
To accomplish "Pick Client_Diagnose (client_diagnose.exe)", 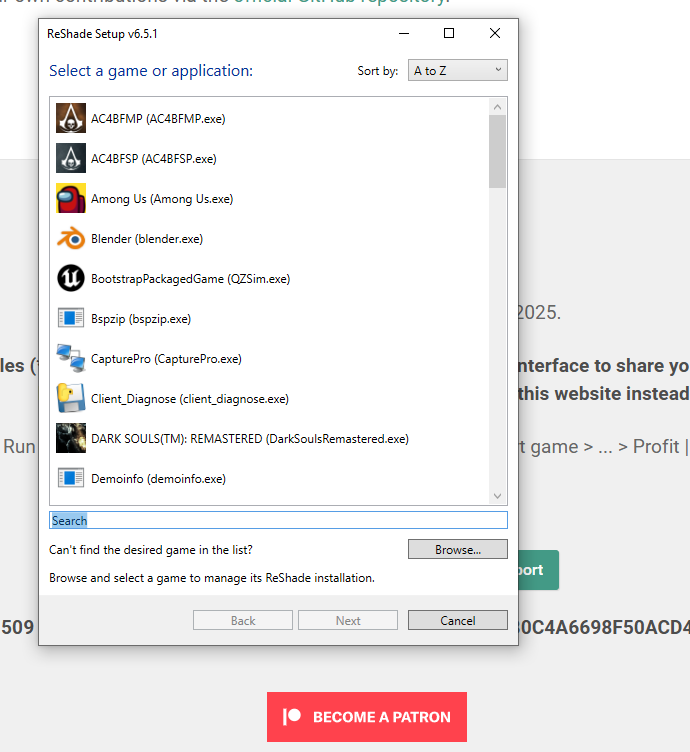I will tap(269, 398).
